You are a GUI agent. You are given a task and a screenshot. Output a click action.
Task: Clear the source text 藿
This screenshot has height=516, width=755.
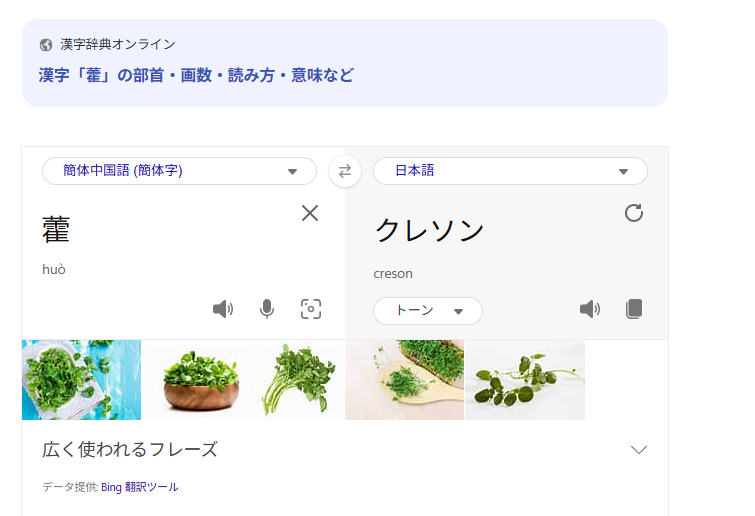click(310, 213)
